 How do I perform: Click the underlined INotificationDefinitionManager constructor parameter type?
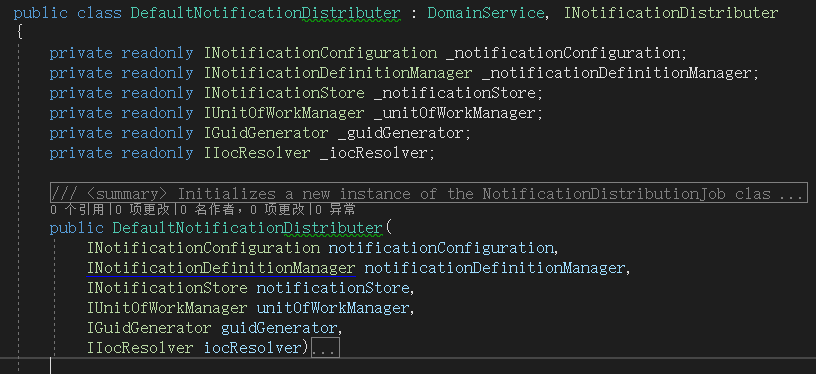pyautogui.click(x=221, y=268)
